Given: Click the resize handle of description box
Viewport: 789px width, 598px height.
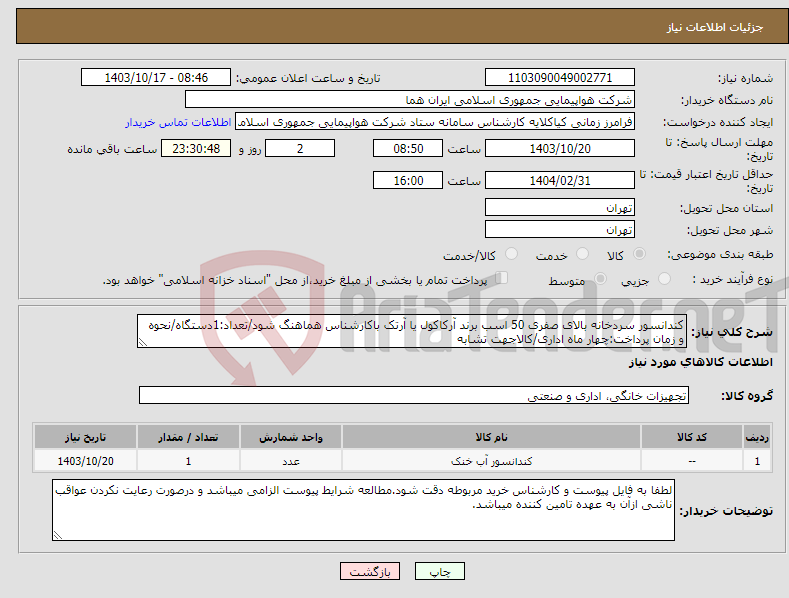Looking at the screenshot, I should tap(143, 342).
